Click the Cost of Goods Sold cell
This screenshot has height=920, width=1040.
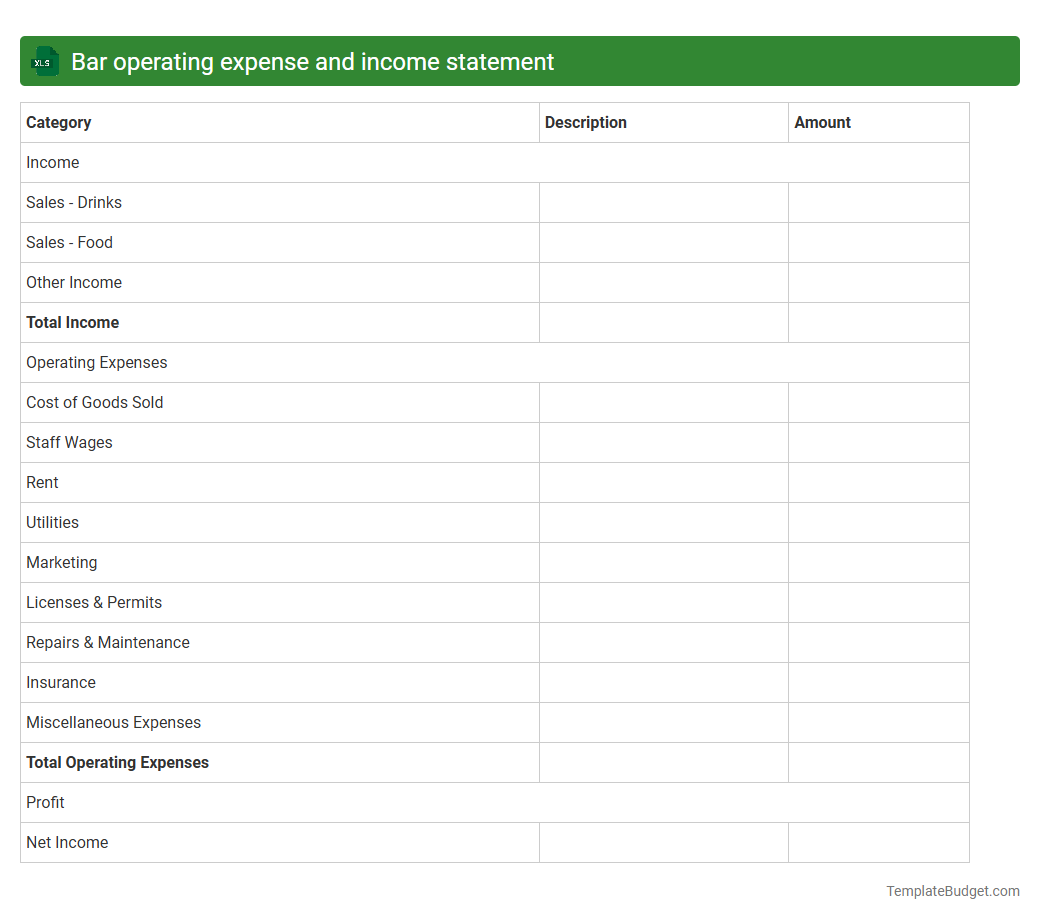click(x=94, y=402)
